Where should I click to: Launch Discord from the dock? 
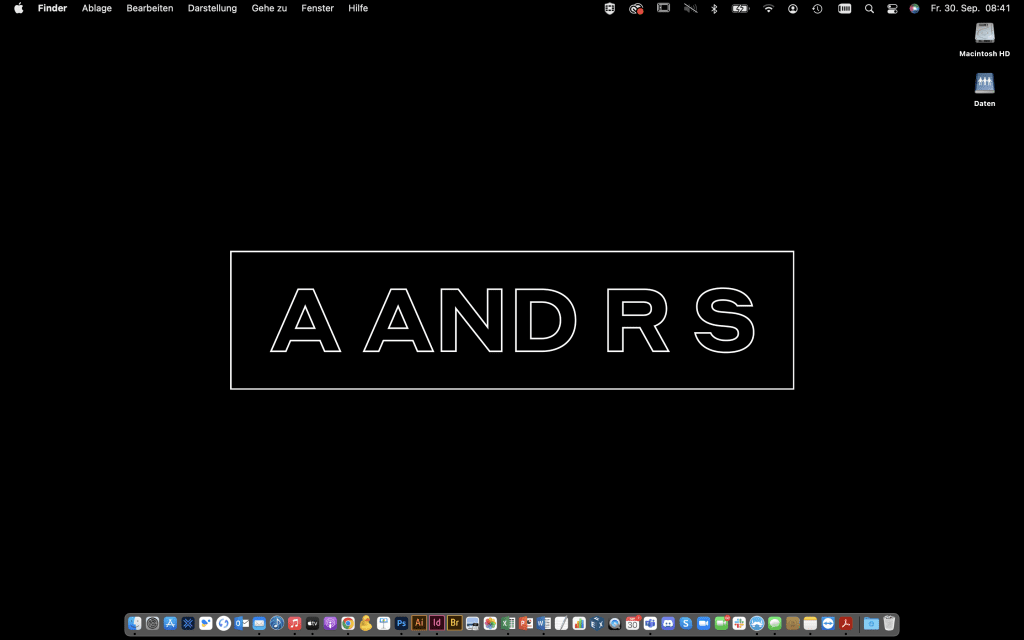point(668,623)
